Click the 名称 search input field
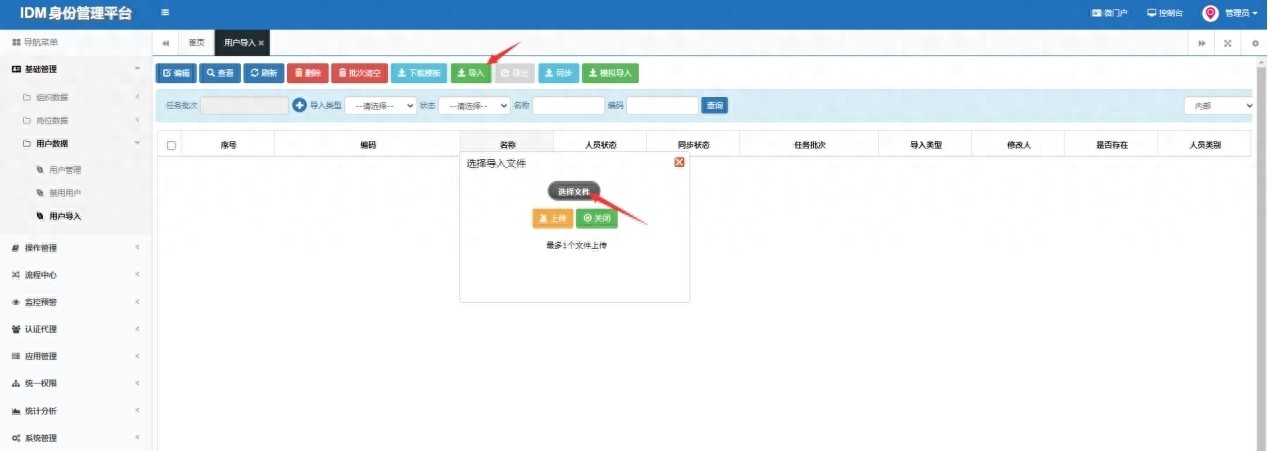This screenshot has height=451, width=1268. click(568, 105)
